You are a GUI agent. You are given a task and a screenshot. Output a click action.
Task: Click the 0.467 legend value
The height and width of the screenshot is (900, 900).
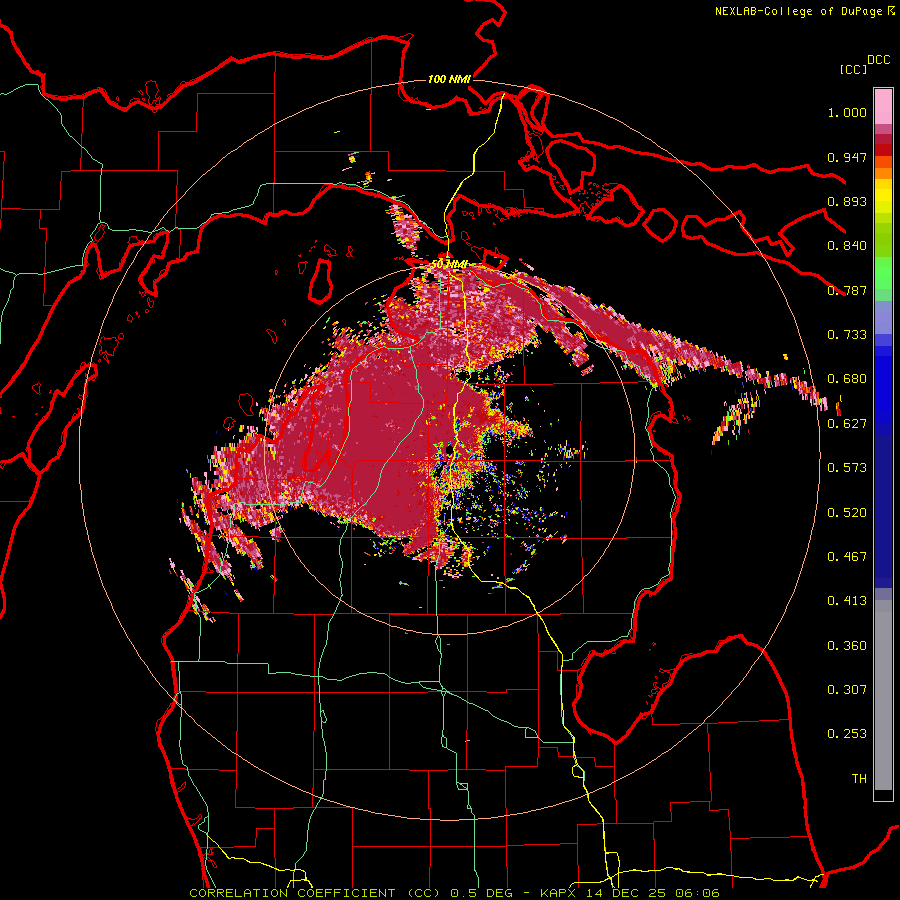[847, 557]
